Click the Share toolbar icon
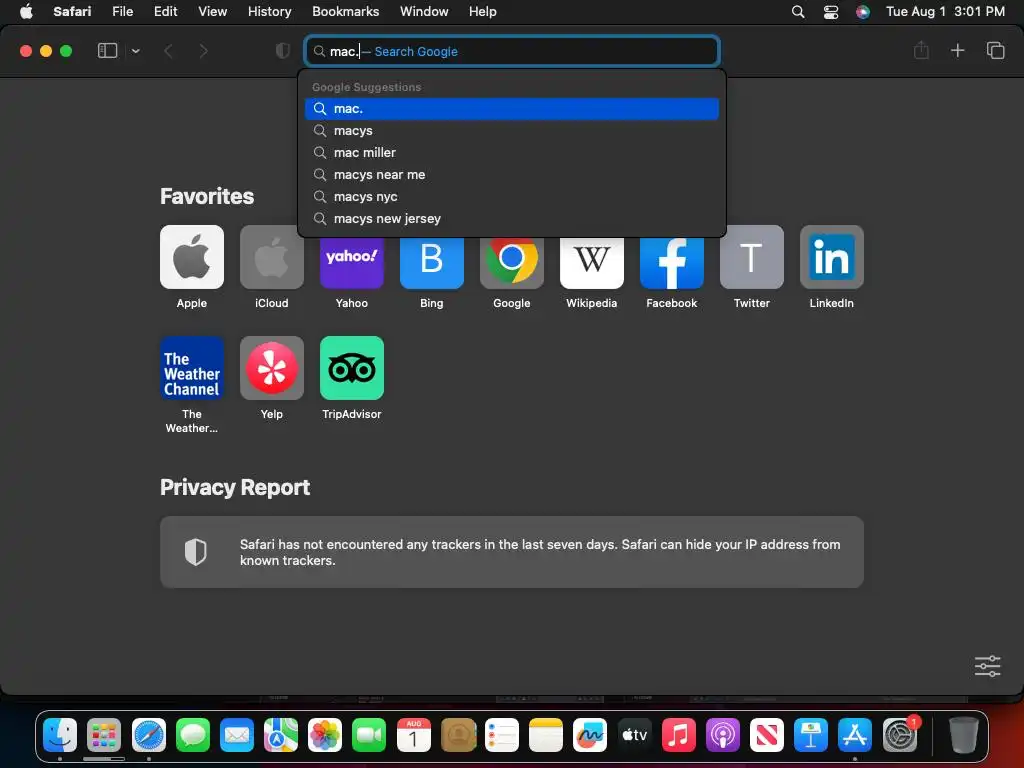Viewport: 1024px width, 768px height. click(921, 50)
